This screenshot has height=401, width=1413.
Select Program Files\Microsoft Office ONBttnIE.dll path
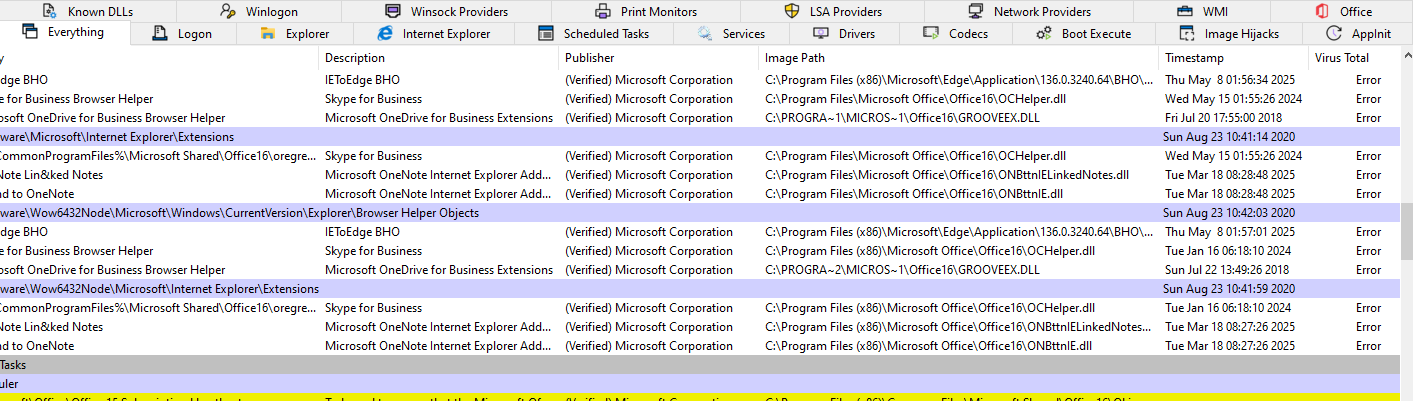pyautogui.click(x=913, y=194)
